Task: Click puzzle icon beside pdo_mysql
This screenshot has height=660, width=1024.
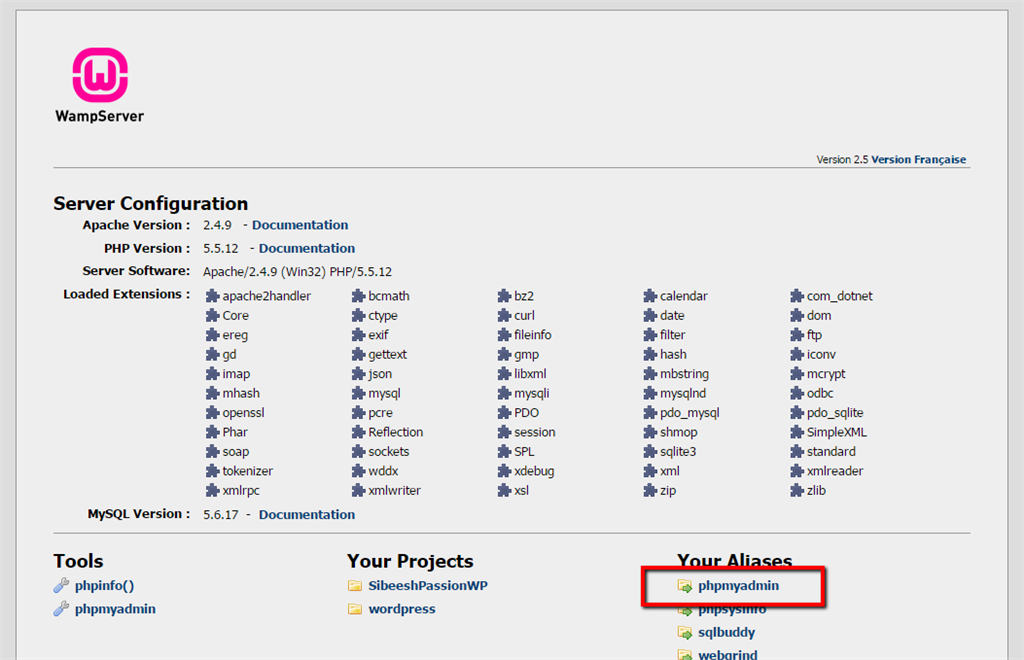Action: click(x=650, y=413)
